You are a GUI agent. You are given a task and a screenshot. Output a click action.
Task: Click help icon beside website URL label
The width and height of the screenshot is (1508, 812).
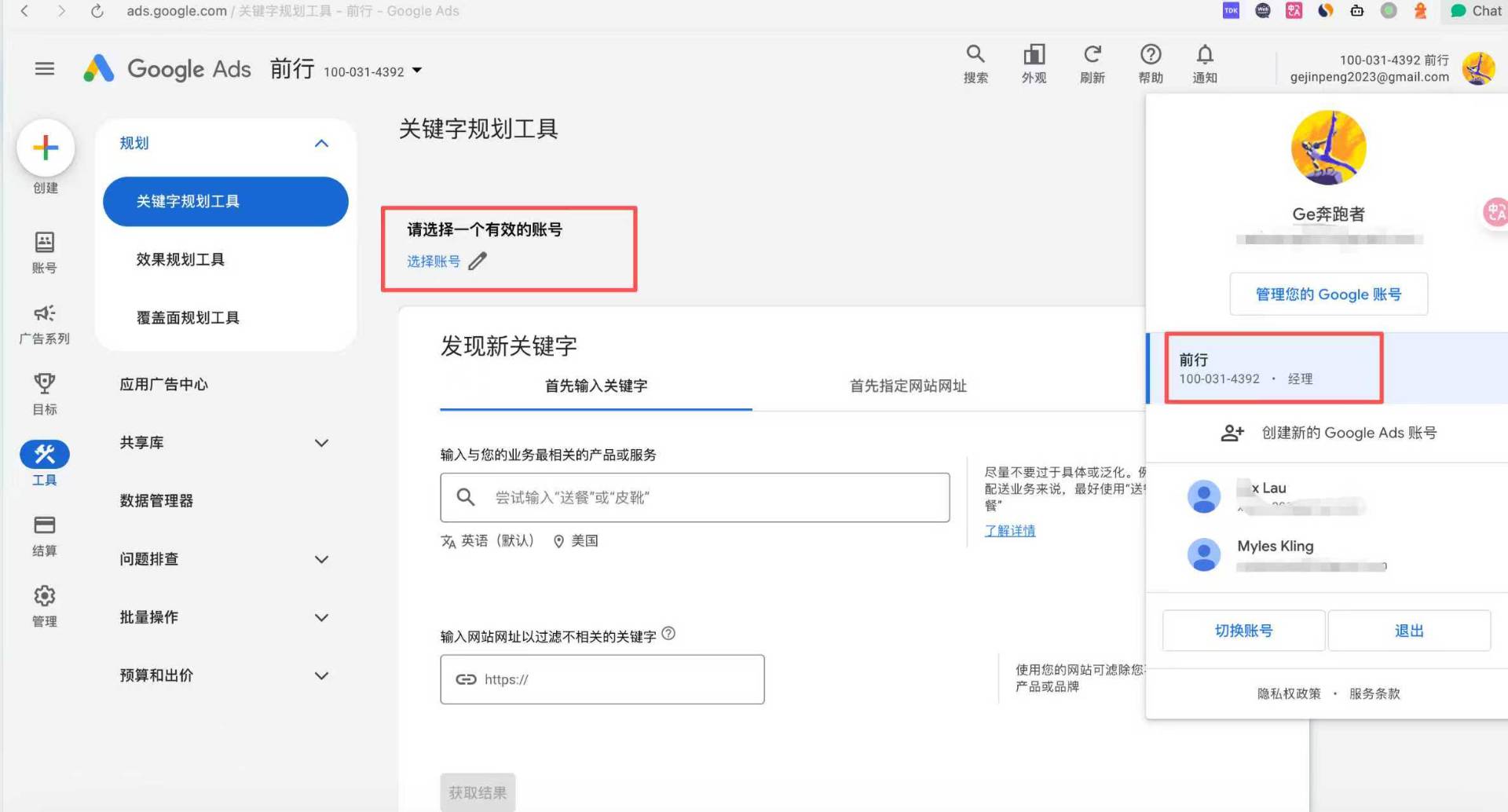coord(668,634)
